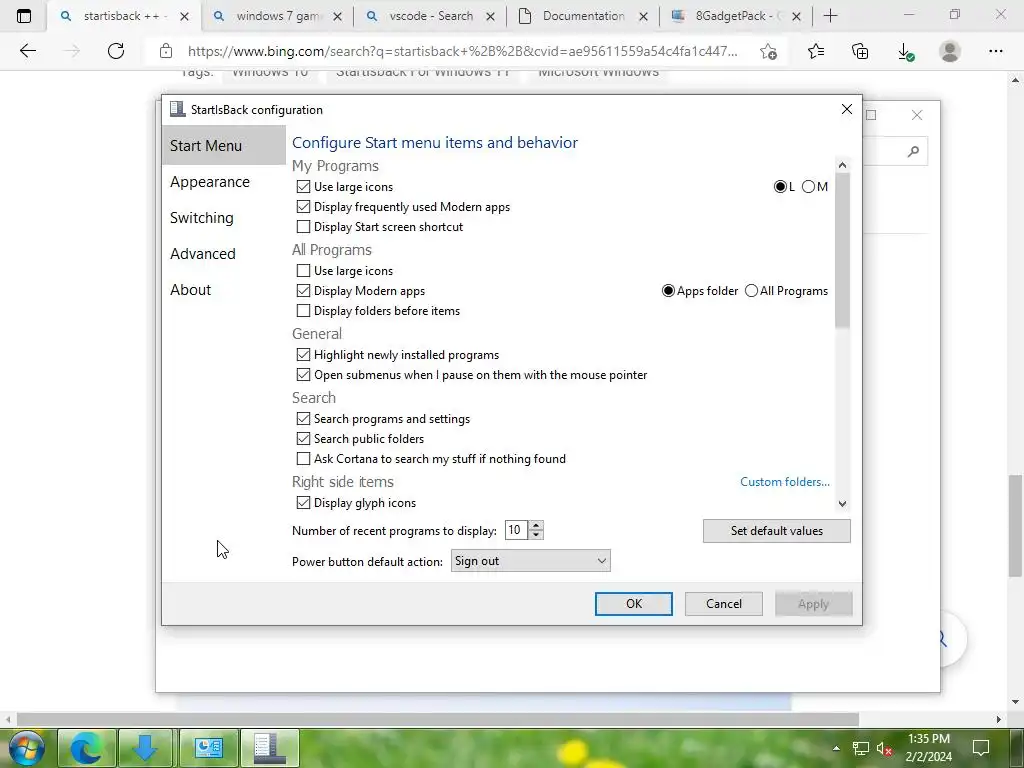The image size is (1024, 768).
Task: Click the site lock icon in address bar
Action: (x=166, y=51)
